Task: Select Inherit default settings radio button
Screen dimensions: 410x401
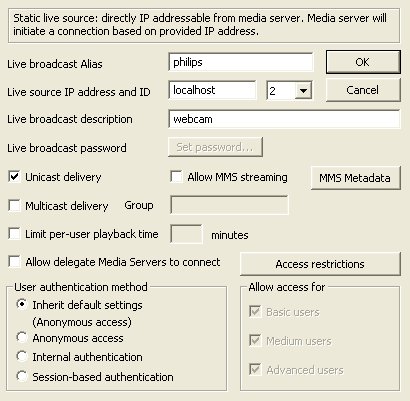Action: 22,304
